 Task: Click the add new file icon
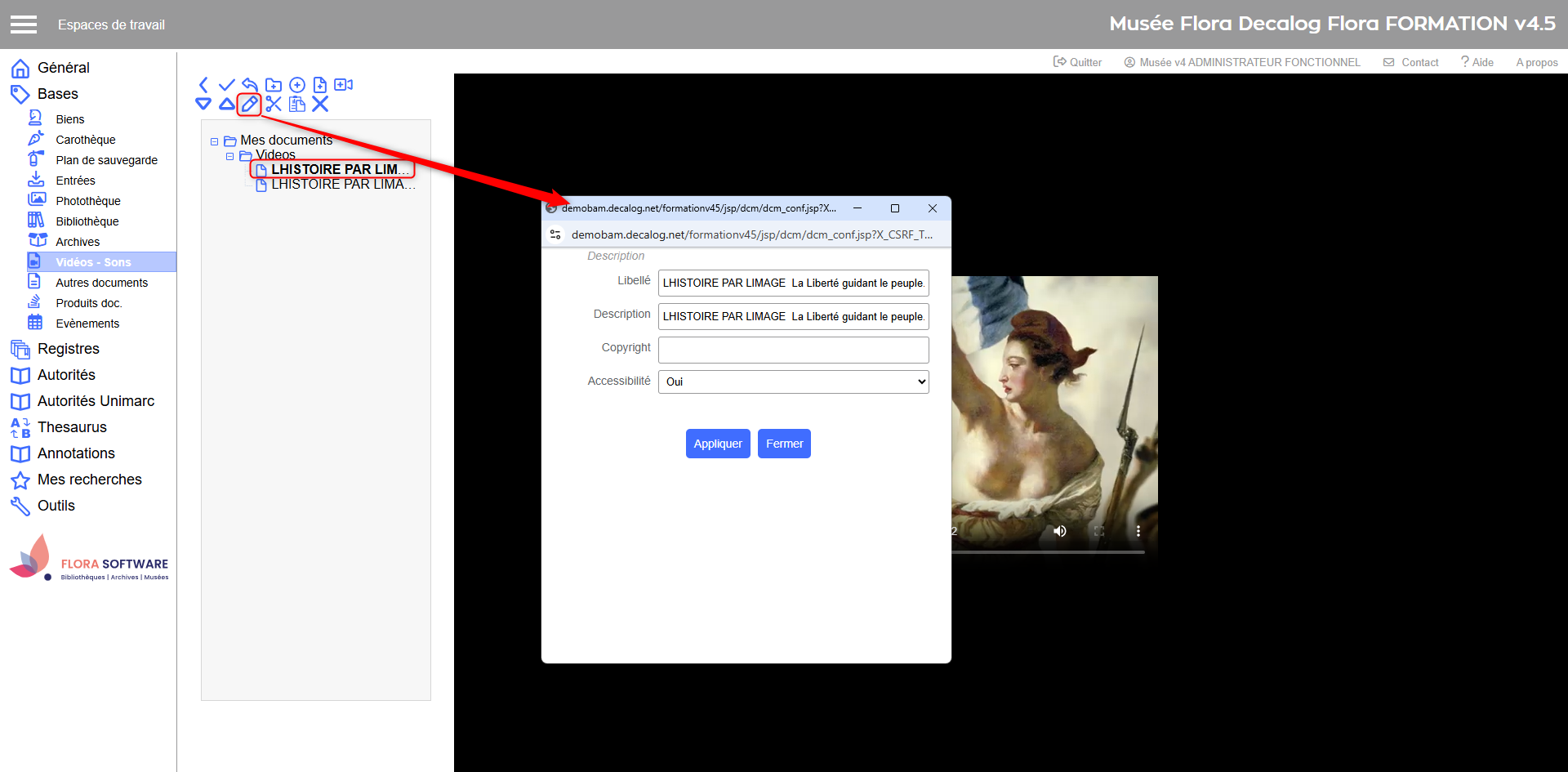(320, 85)
